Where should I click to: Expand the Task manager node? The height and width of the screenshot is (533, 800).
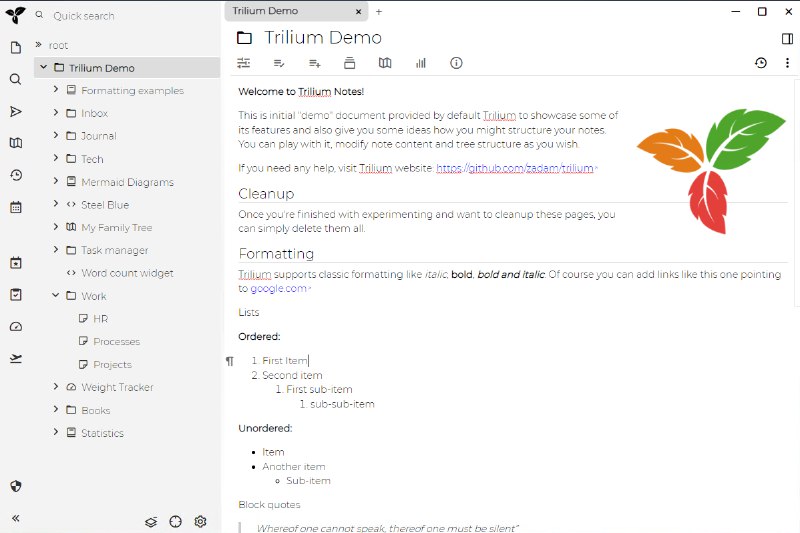tap(56, 249)
